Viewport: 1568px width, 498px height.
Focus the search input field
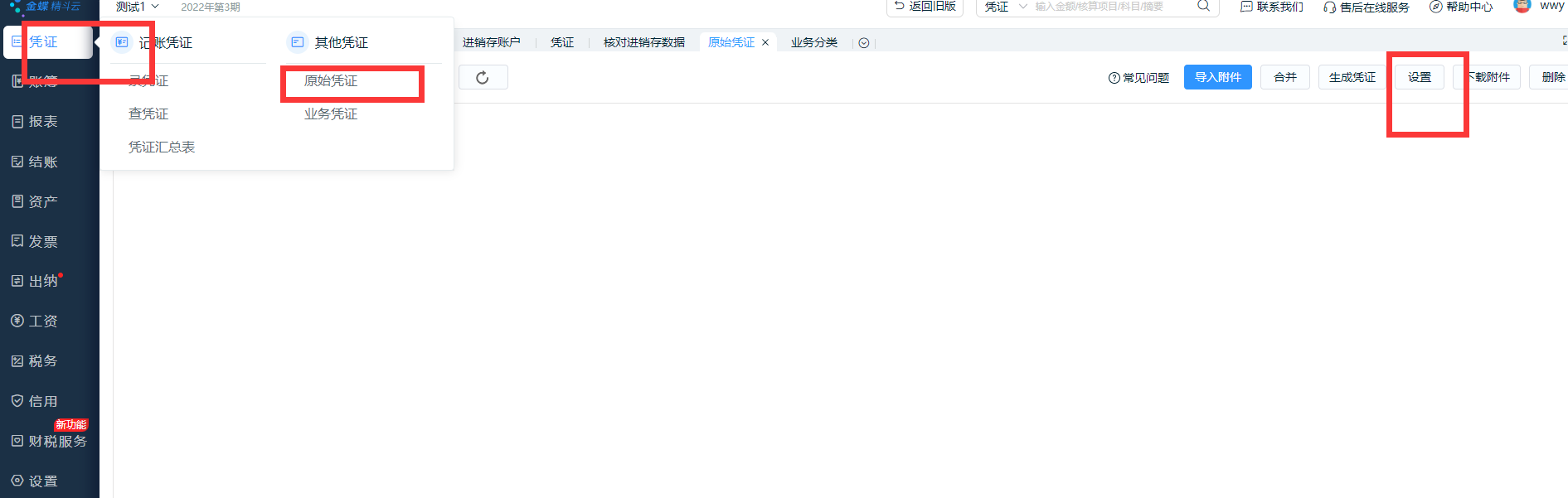1111,7
